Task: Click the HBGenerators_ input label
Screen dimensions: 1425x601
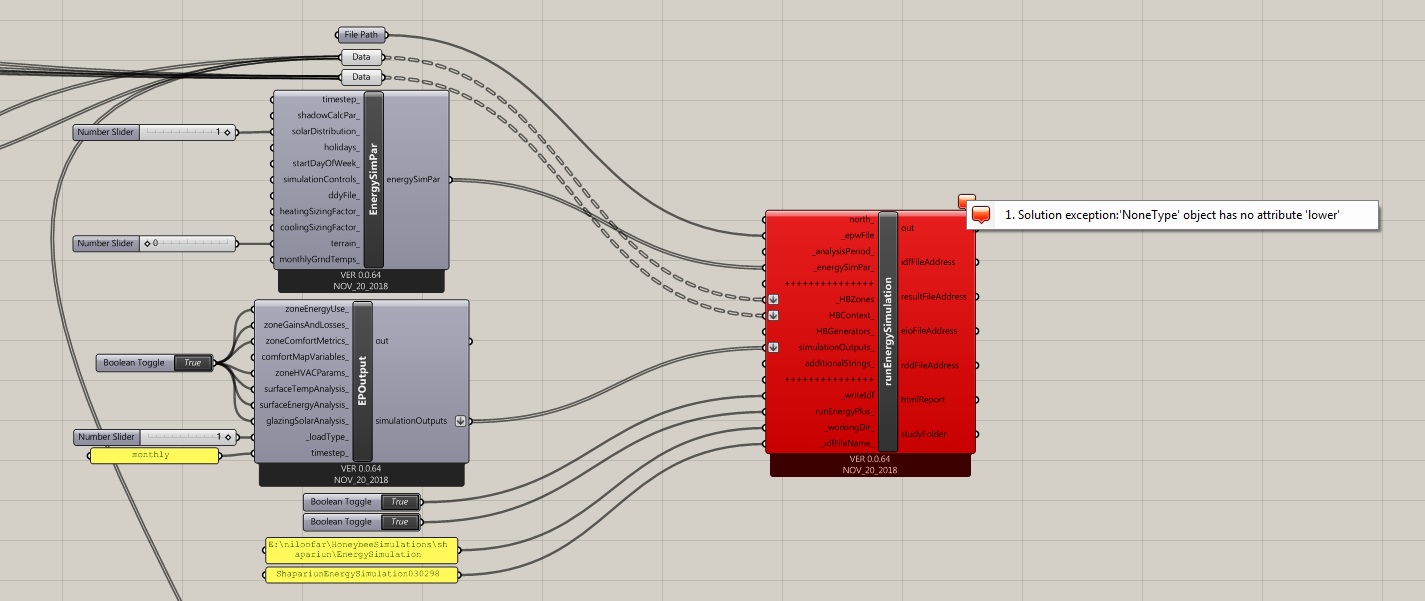Action: click(x=845, y=331)
